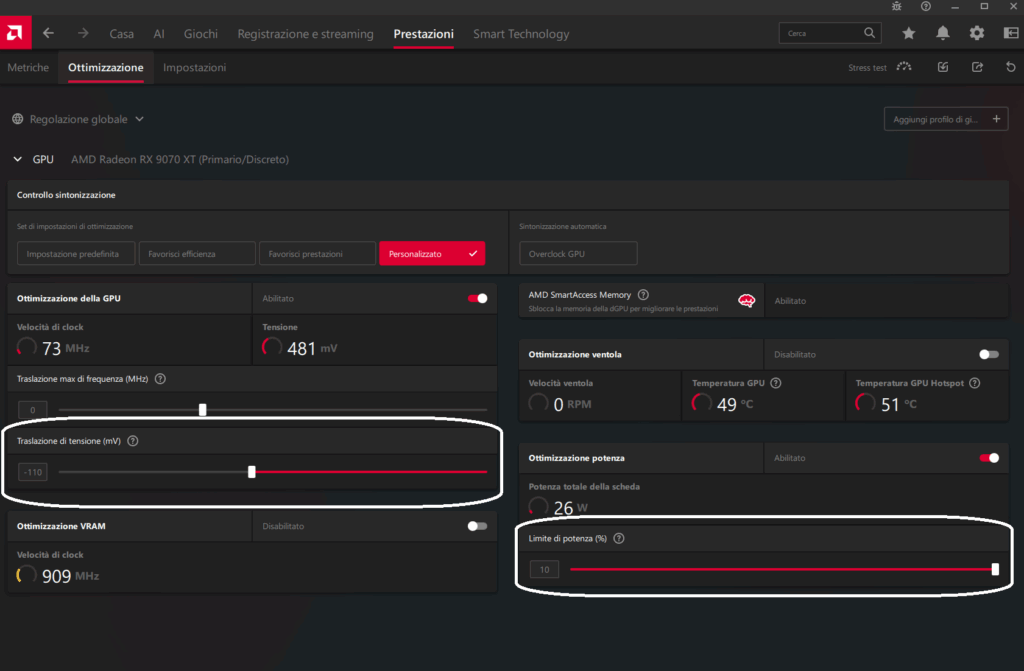
Task: Open the AI tab
Action: [x=159, y=34]
